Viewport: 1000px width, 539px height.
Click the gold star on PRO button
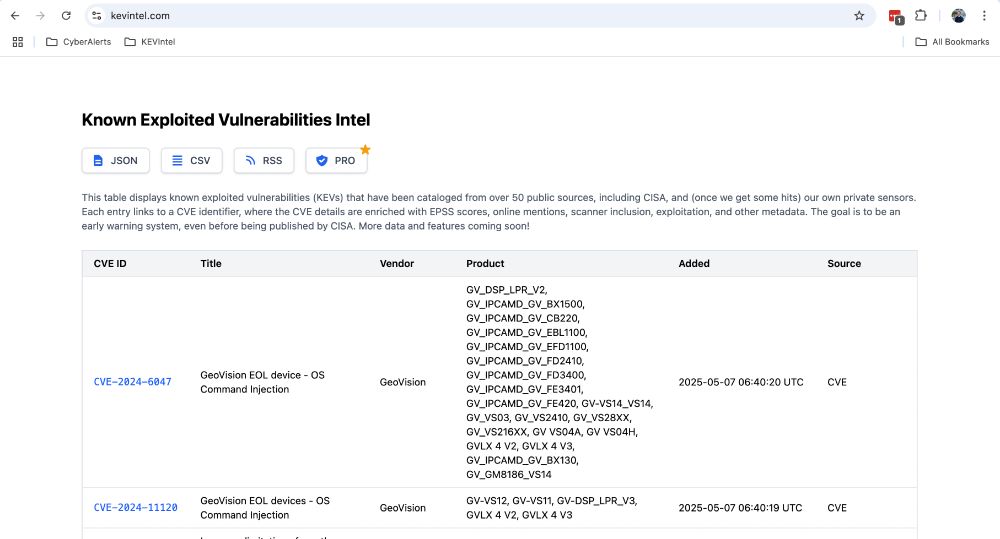pos(365,149)
